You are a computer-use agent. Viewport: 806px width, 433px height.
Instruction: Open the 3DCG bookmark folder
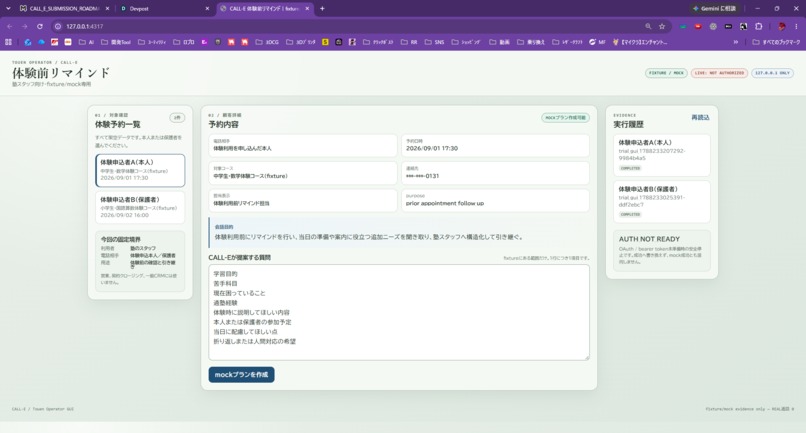click(267, 42)
